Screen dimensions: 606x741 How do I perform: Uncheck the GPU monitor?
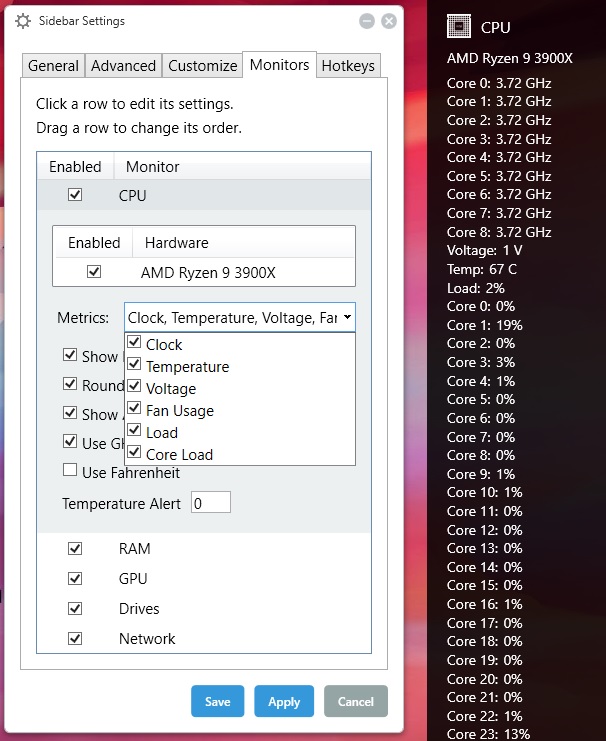point(75,578)
